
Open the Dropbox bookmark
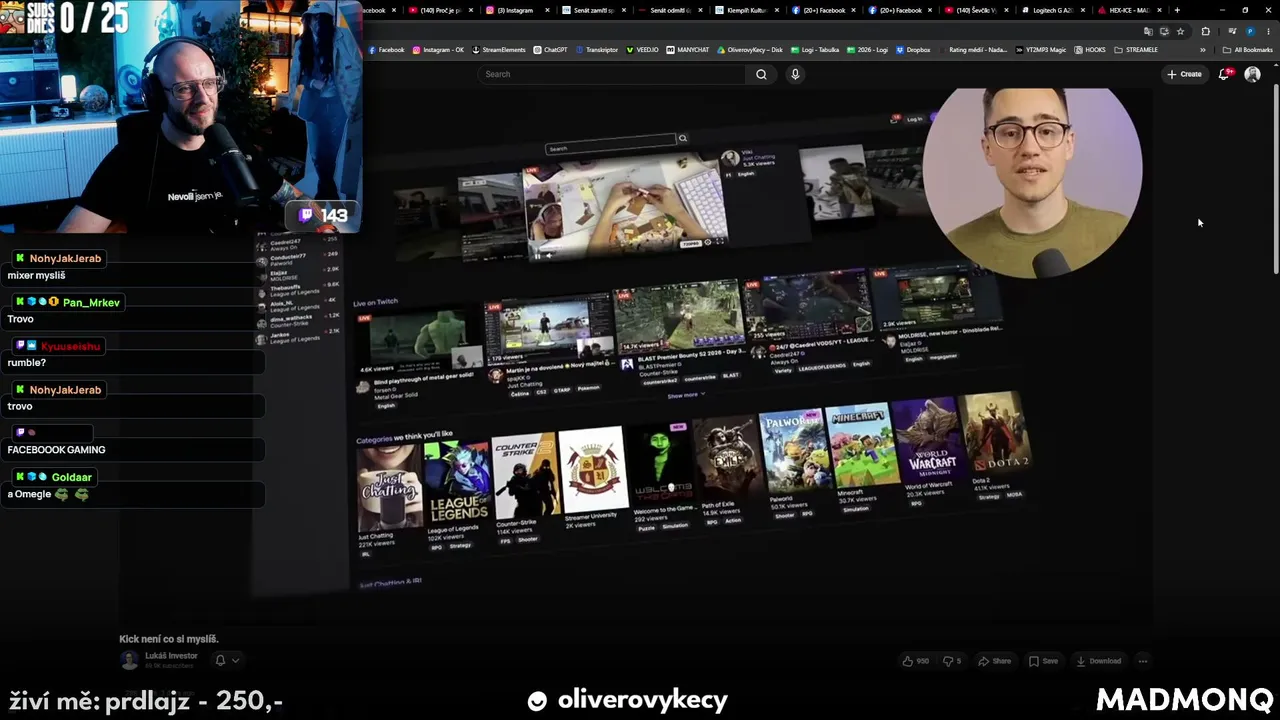click(913, 50)
